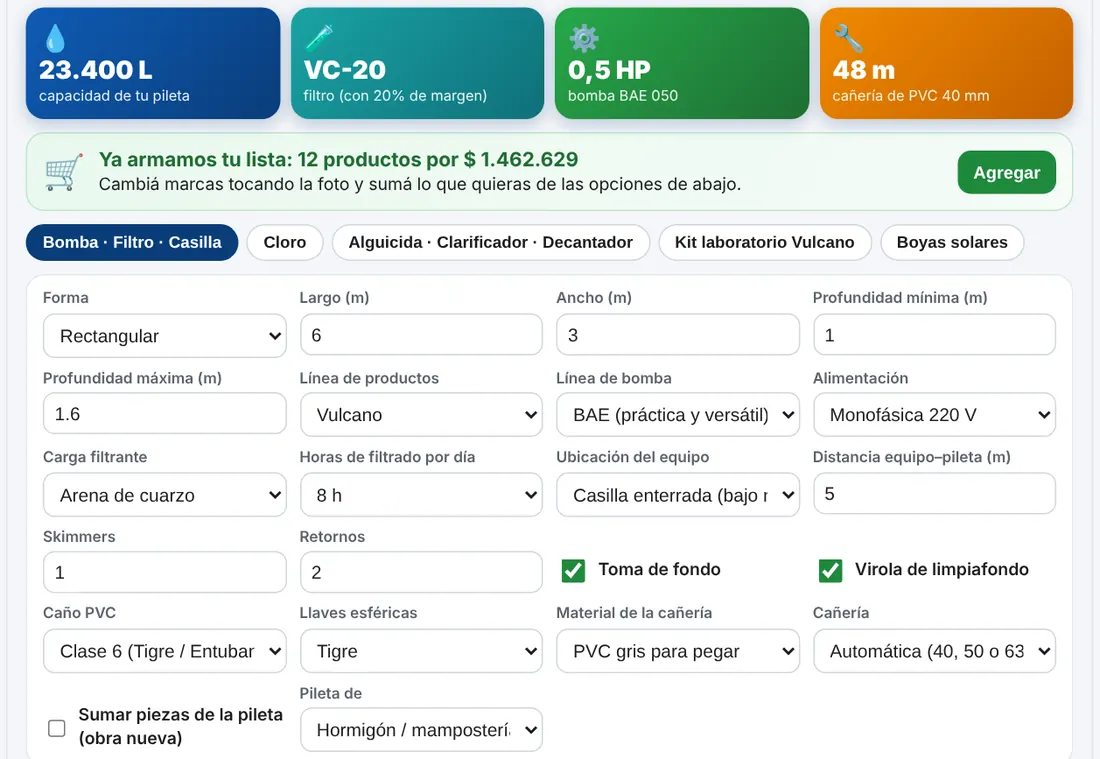Open Cañería dropdown set to Automática
This screenshot has height=759, width=1100.
tap(934, 651)
